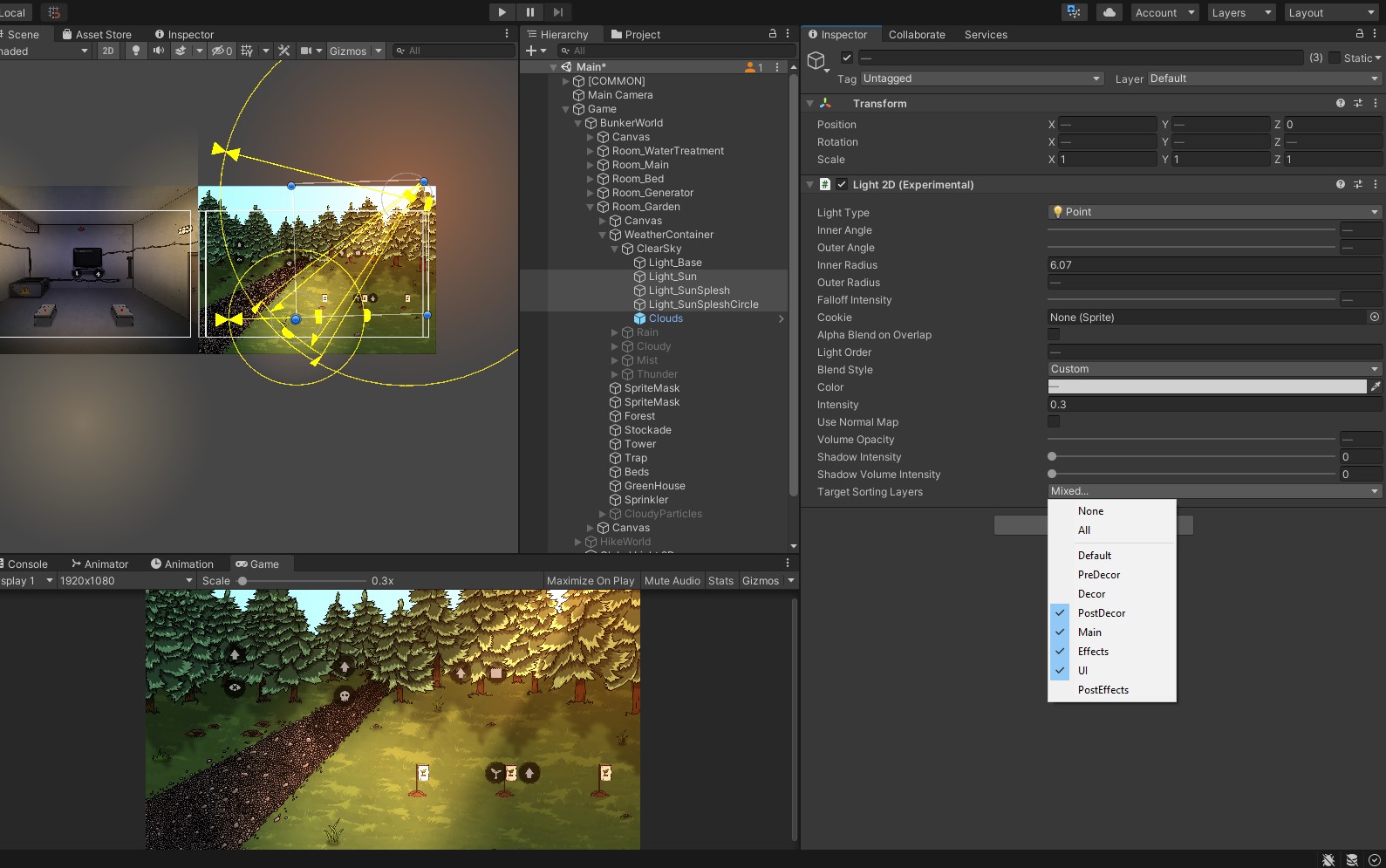Uncheck PostDecor sorting layer
The width and height of the screenshot is (1386, 868).
1112,613
